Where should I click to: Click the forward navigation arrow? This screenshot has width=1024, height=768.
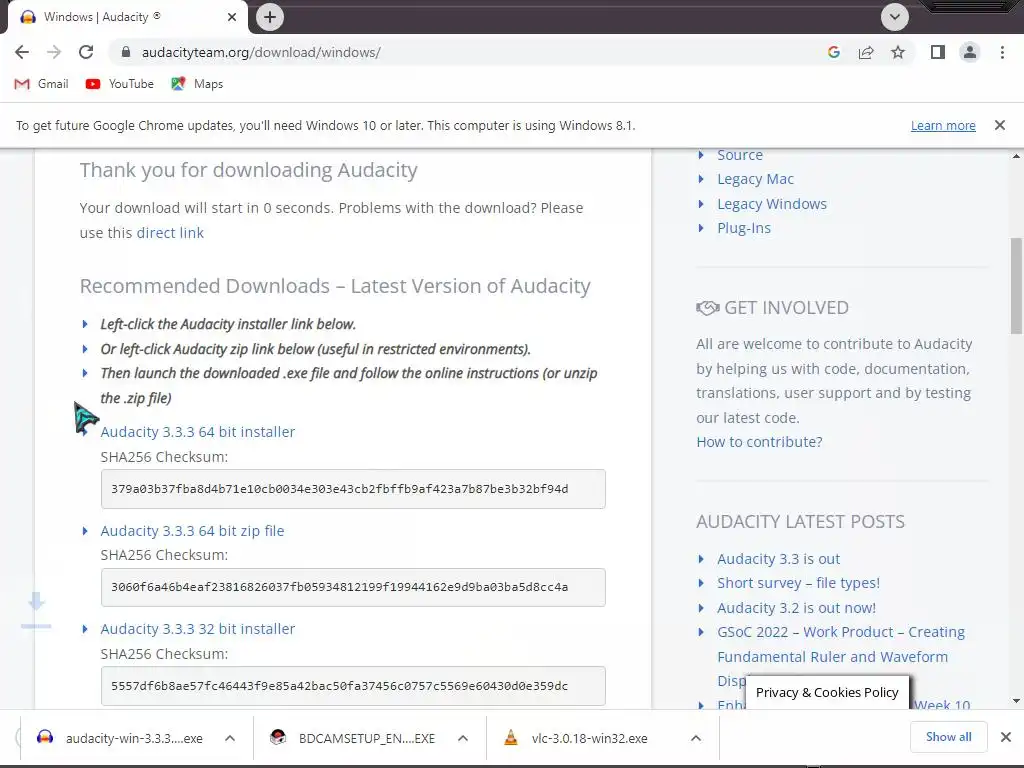[54, 52]
